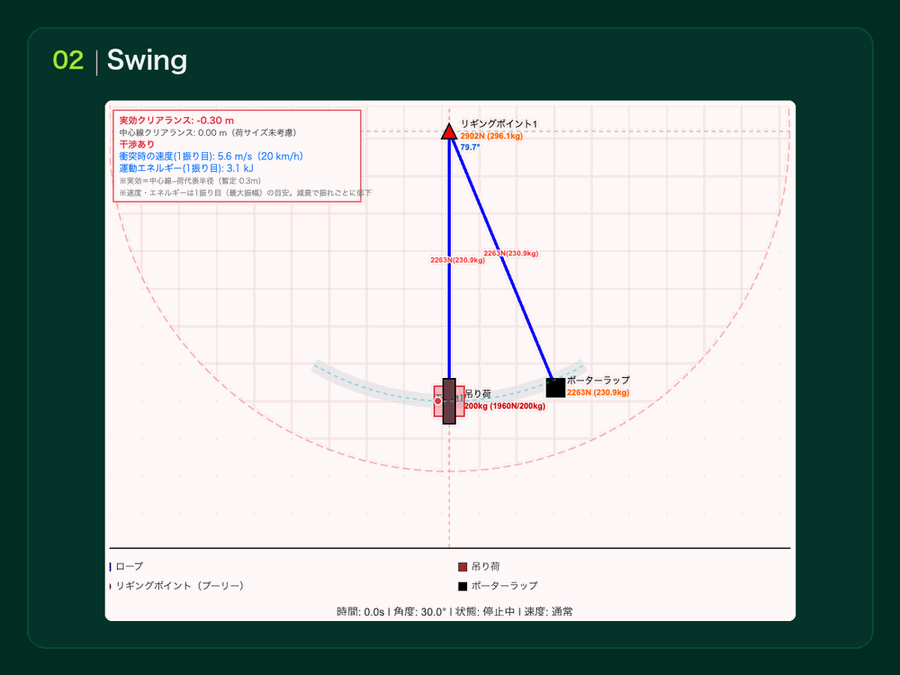Click the '※速度・エネルギーは1振り目' footnote
This screenshot has width=900, height=675.
tap(245, 193)
